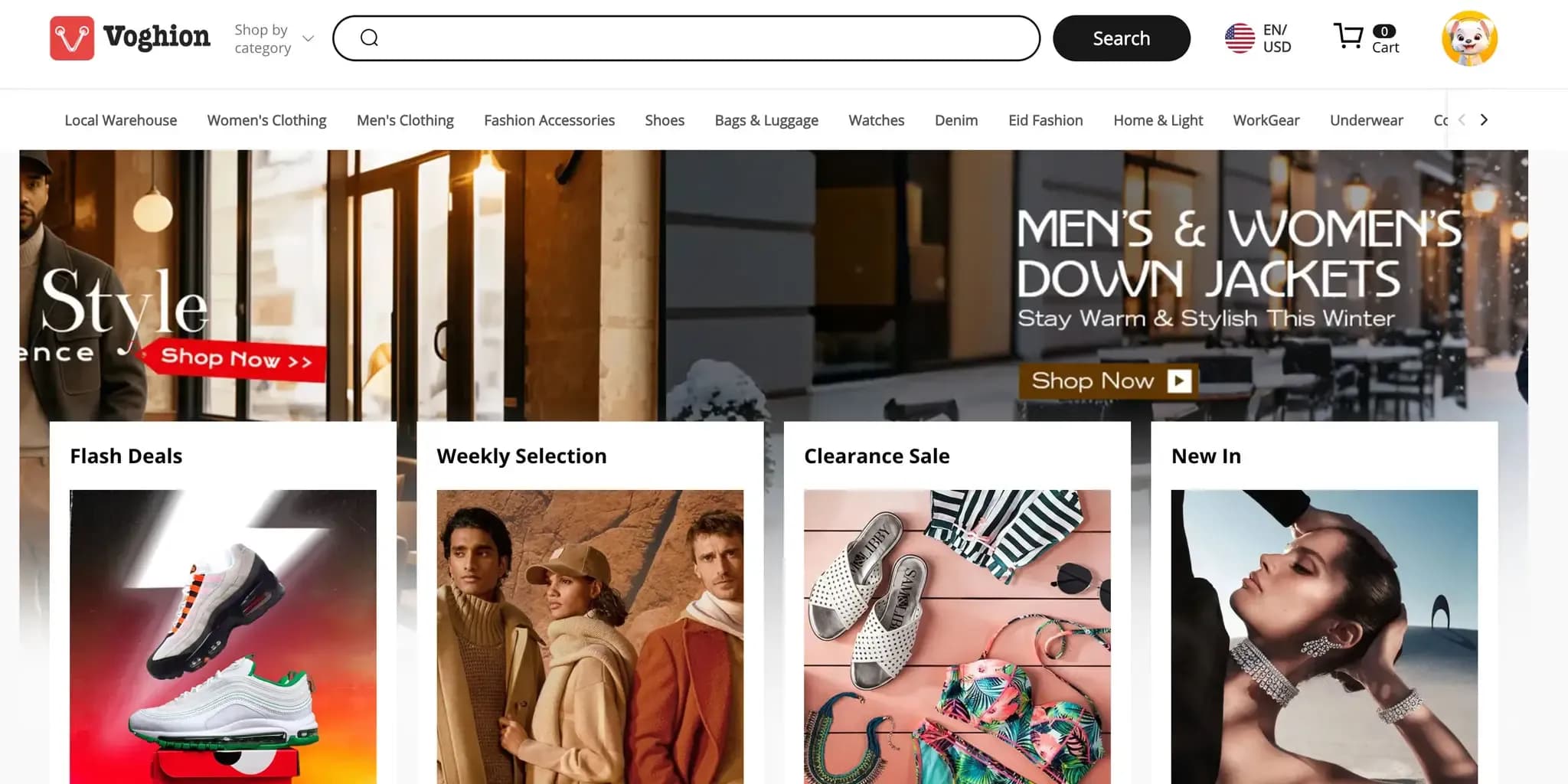Open the Eid Fashion category
The height and width of the screenshot is (784, 1568).
(x=1045, y=120)
